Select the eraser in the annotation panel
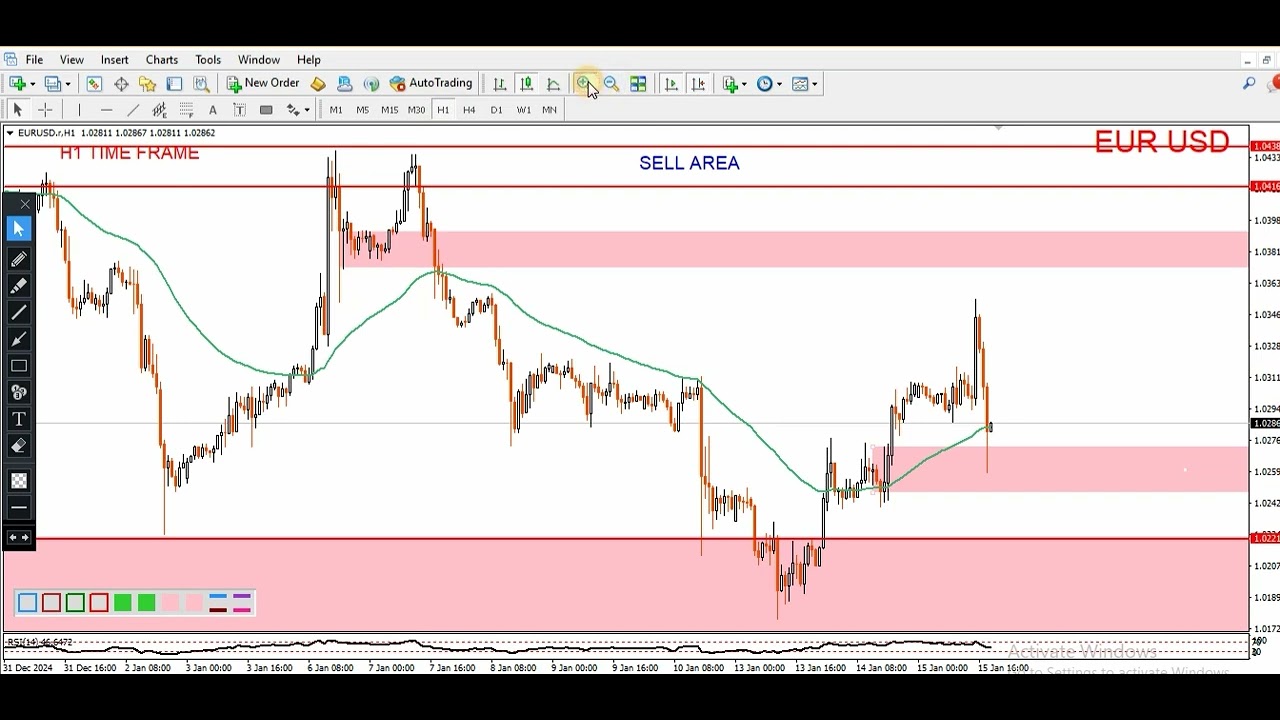 pyautogui.click(x=18, y=446)
